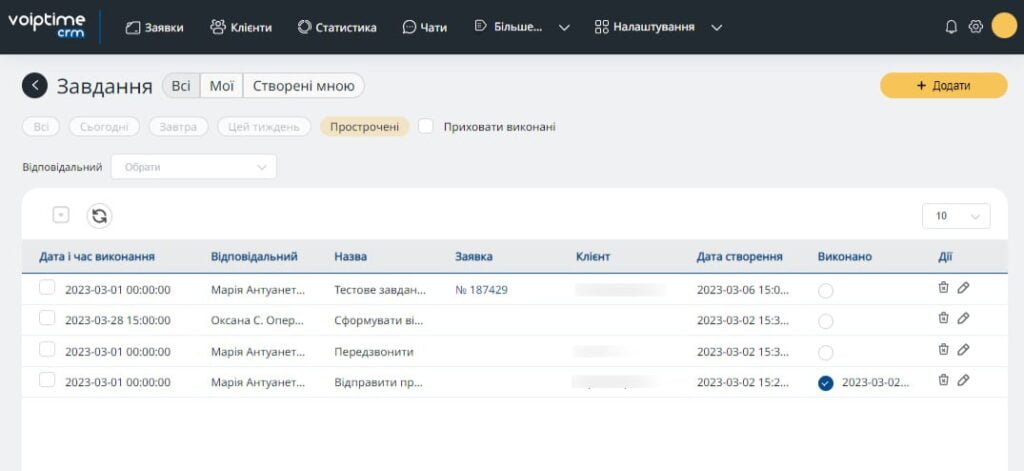Screen dimensions: 1024x471
Task: Select the row checkbox for Тестове завдан... task
Action: (x=47, y=287)
